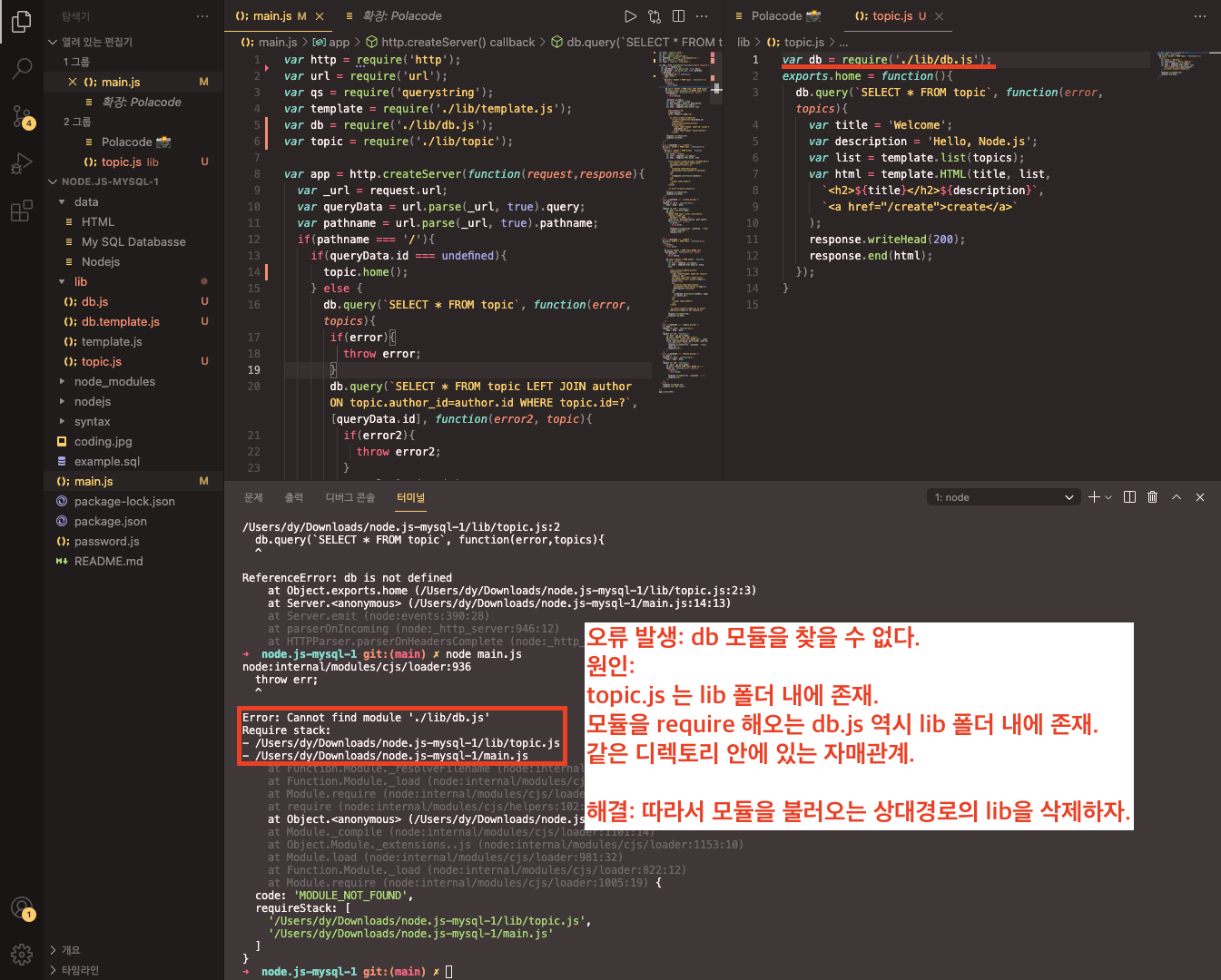Open the Problems panel tab

click(x=253, y=497)
